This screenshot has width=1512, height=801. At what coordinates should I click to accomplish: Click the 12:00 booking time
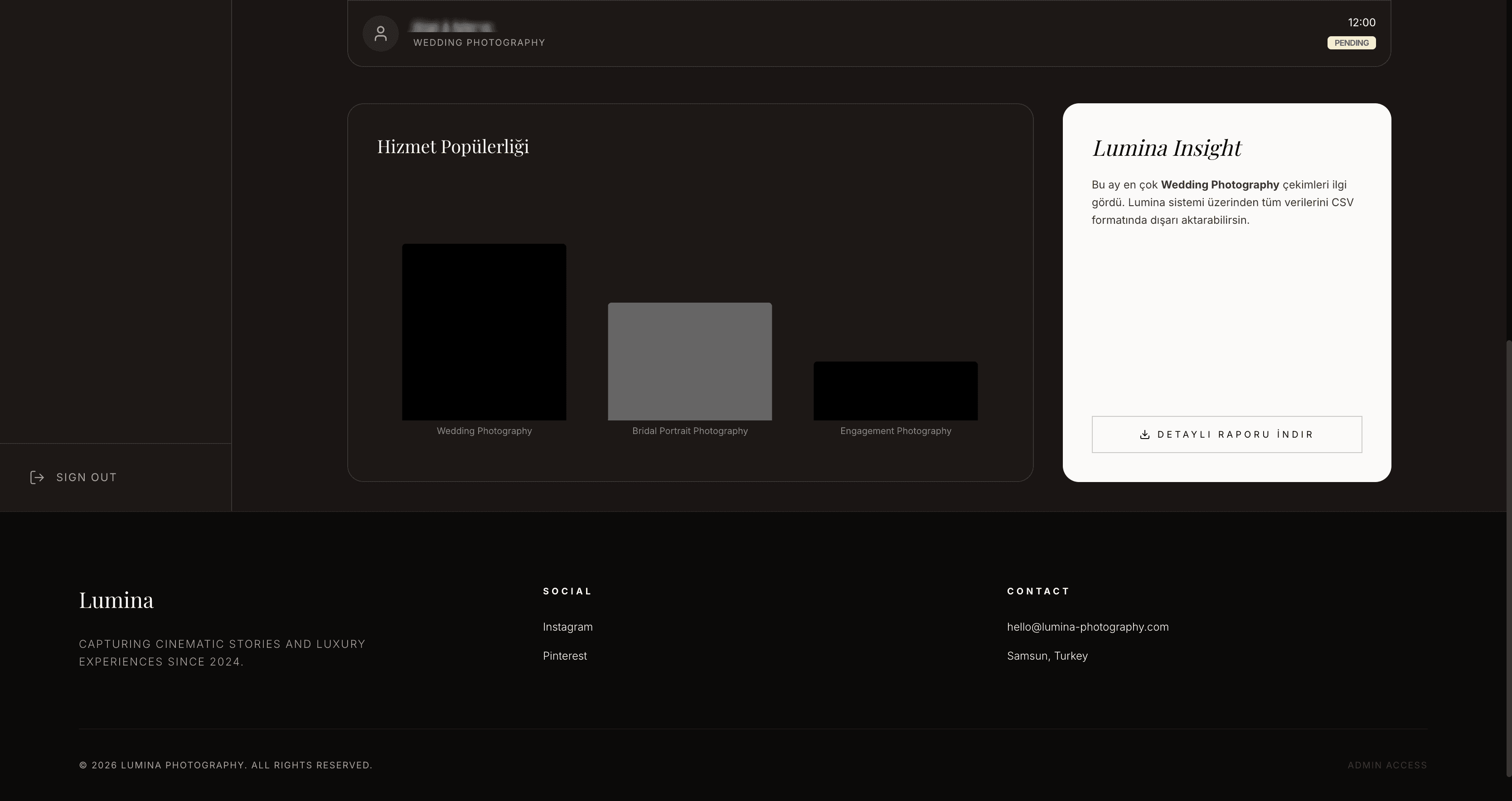[x=1362, y=22]
